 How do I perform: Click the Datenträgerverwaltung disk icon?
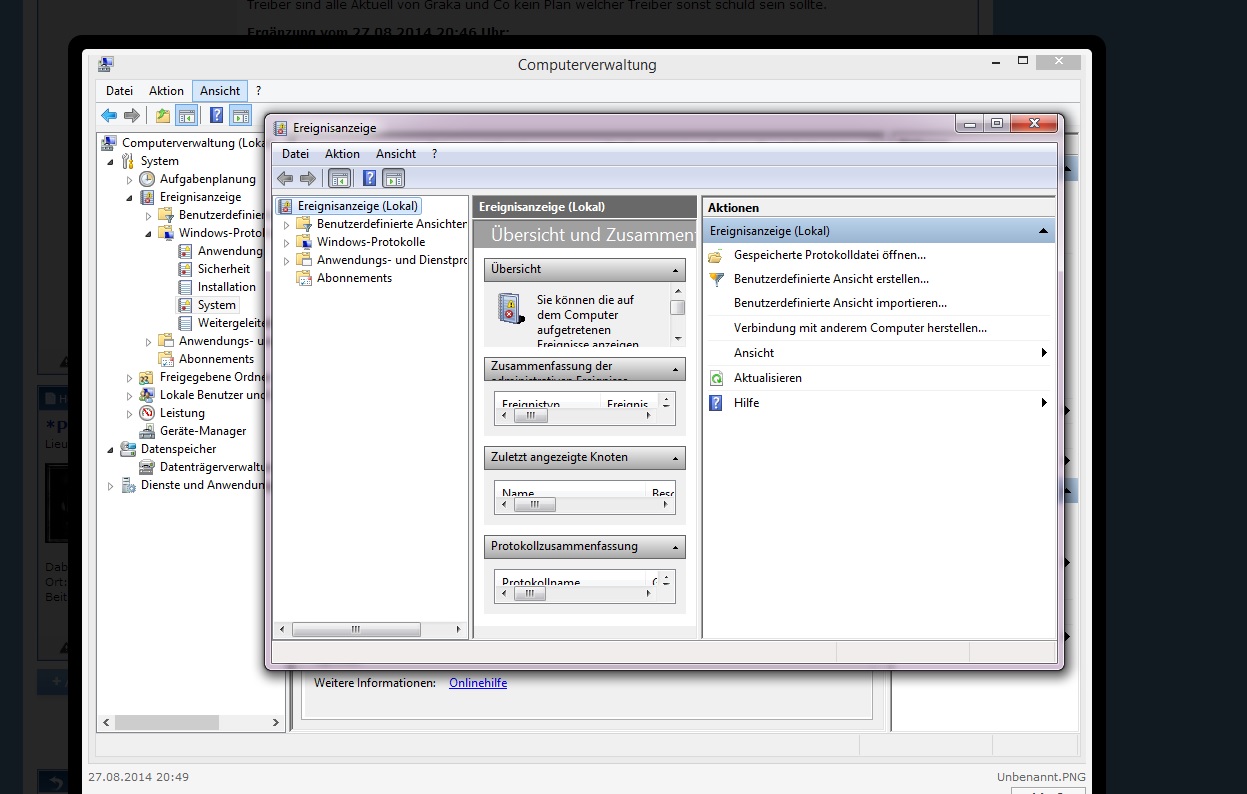[x=147, y=467]
